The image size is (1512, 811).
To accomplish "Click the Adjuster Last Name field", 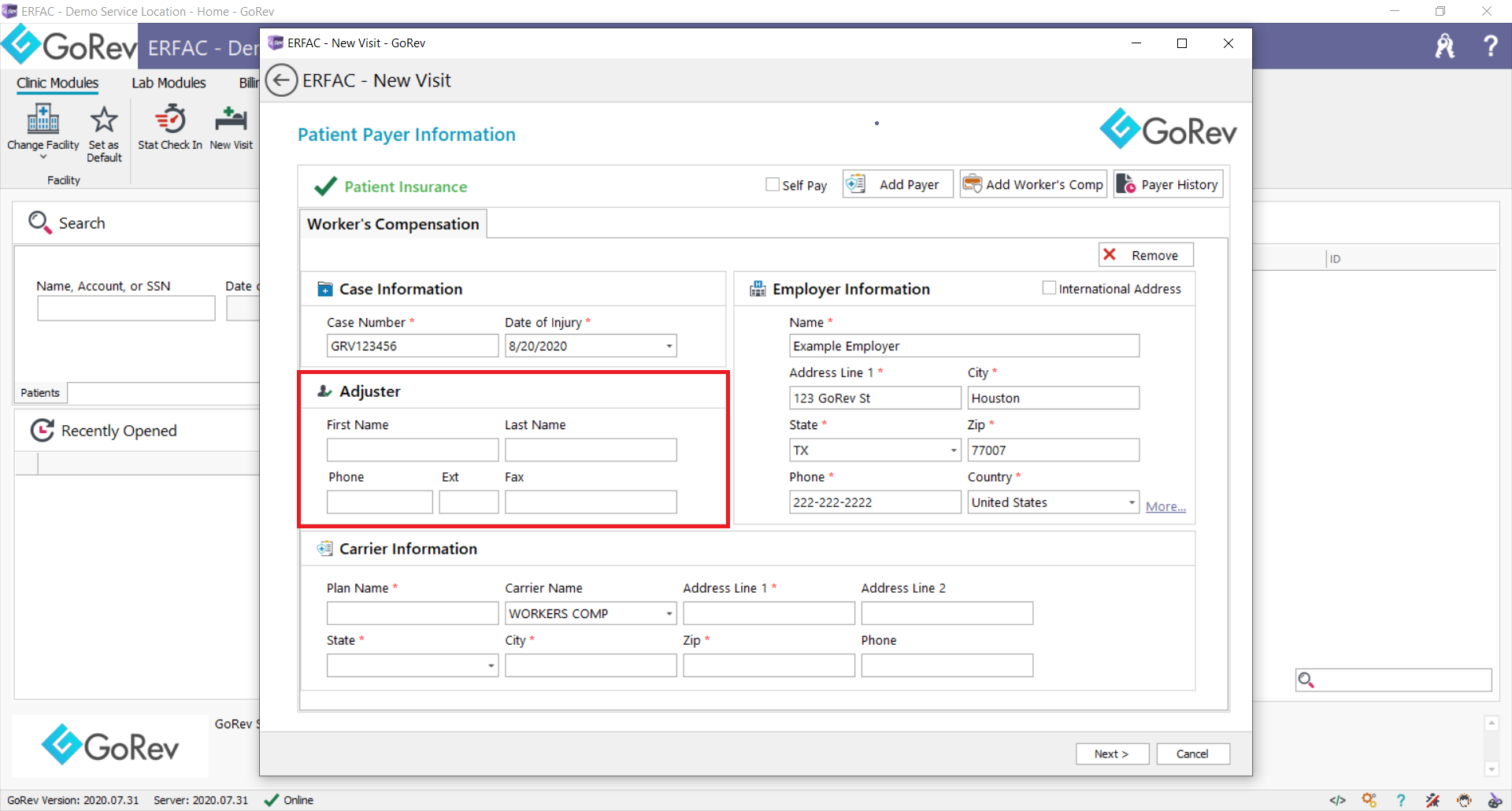I will [x=591, y=450].
